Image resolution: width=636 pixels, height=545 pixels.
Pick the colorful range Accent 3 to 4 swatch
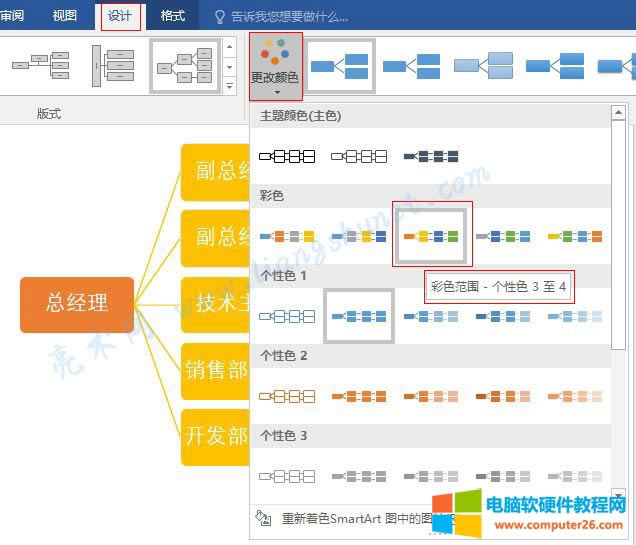[x=431, y=235]
